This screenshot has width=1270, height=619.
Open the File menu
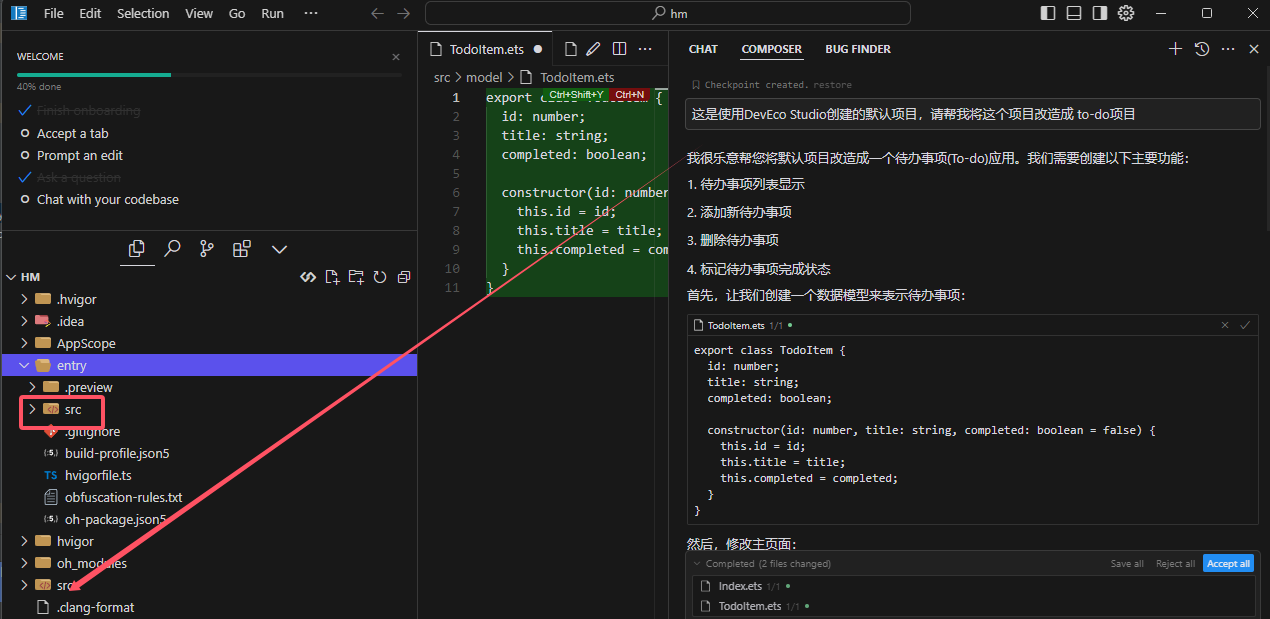[54, 13]
